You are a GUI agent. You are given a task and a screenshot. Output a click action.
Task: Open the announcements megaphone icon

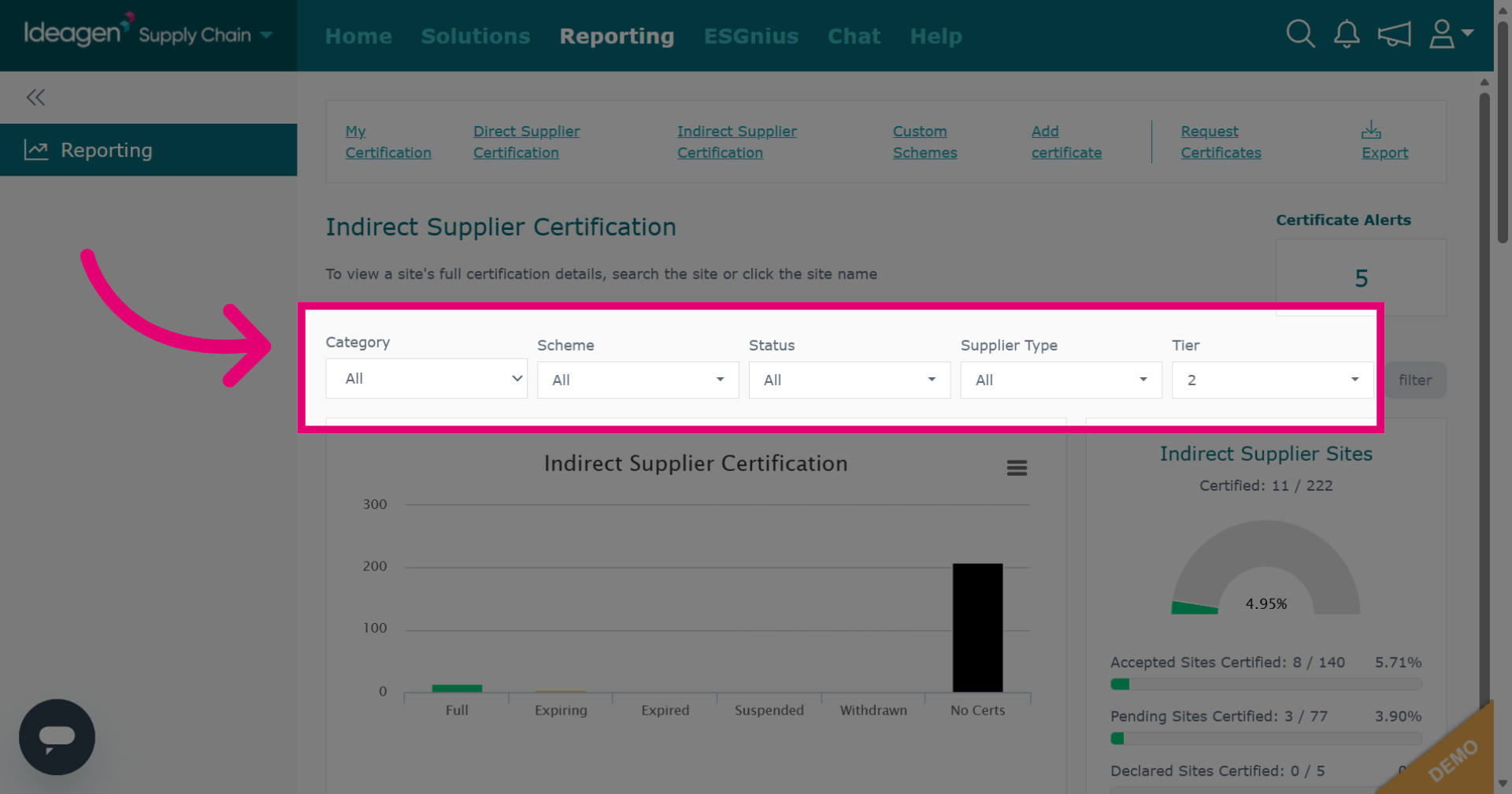[x=1394, y=34]
